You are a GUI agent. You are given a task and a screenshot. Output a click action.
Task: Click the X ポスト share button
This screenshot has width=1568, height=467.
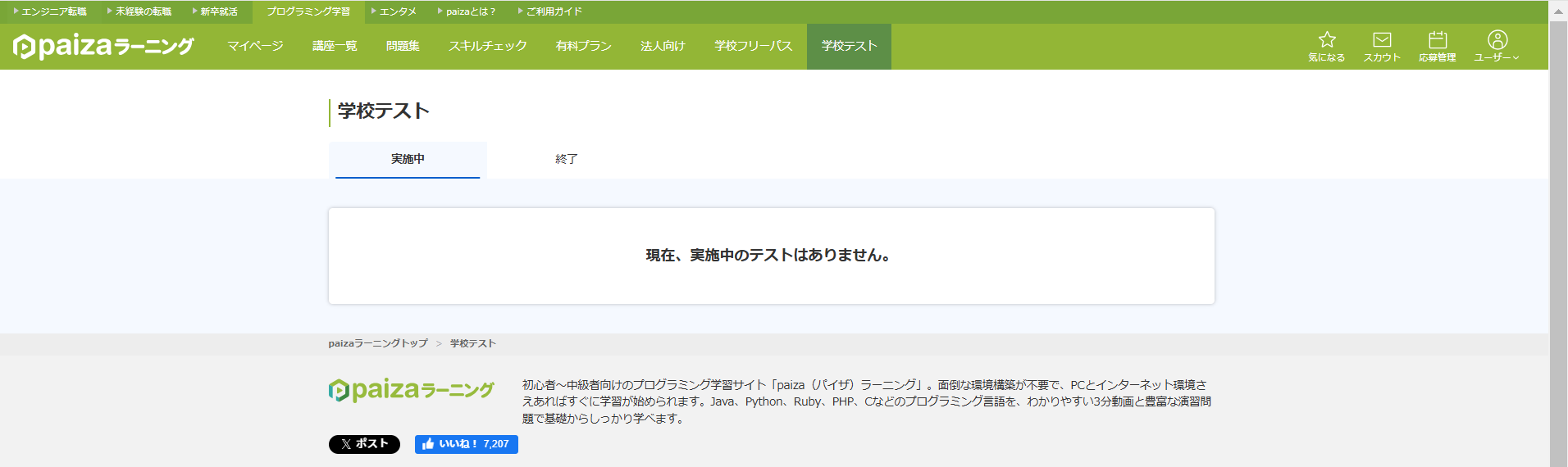click(364, 444)
